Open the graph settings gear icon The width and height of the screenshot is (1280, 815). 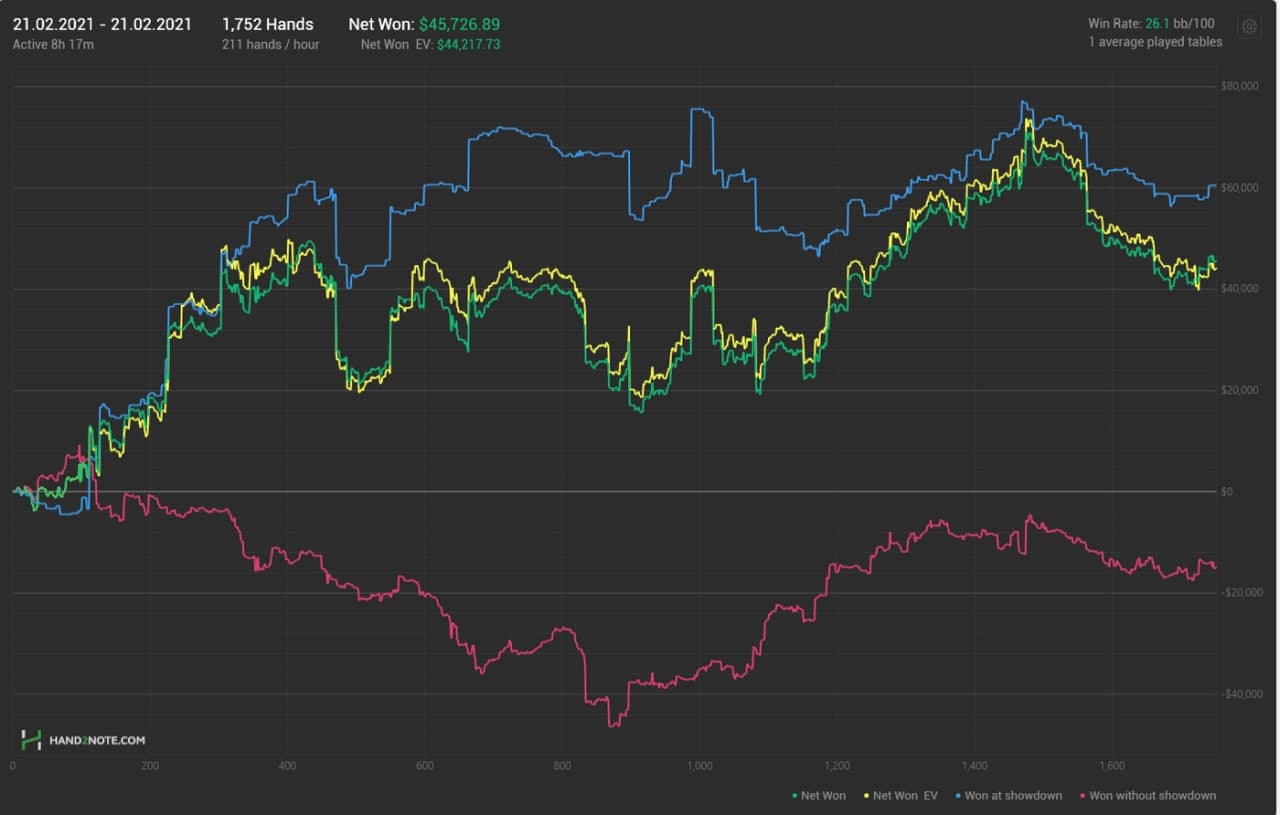1249,27
